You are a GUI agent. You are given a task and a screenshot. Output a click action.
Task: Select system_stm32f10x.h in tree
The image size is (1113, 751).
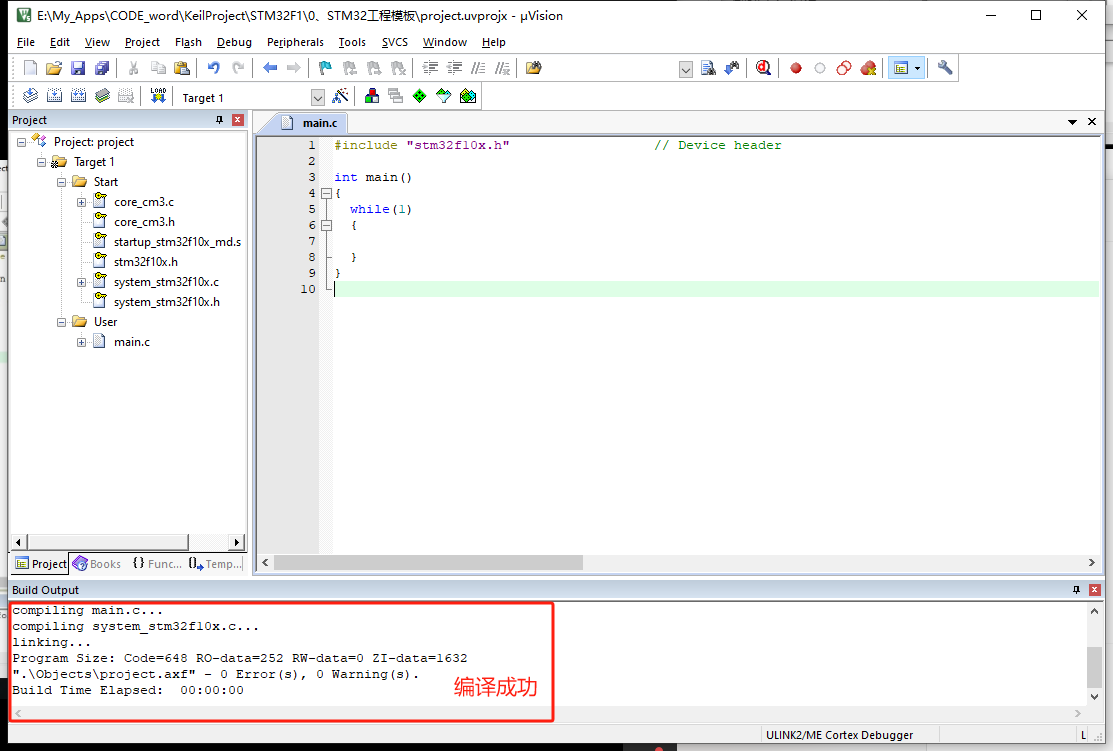point(167,302)
